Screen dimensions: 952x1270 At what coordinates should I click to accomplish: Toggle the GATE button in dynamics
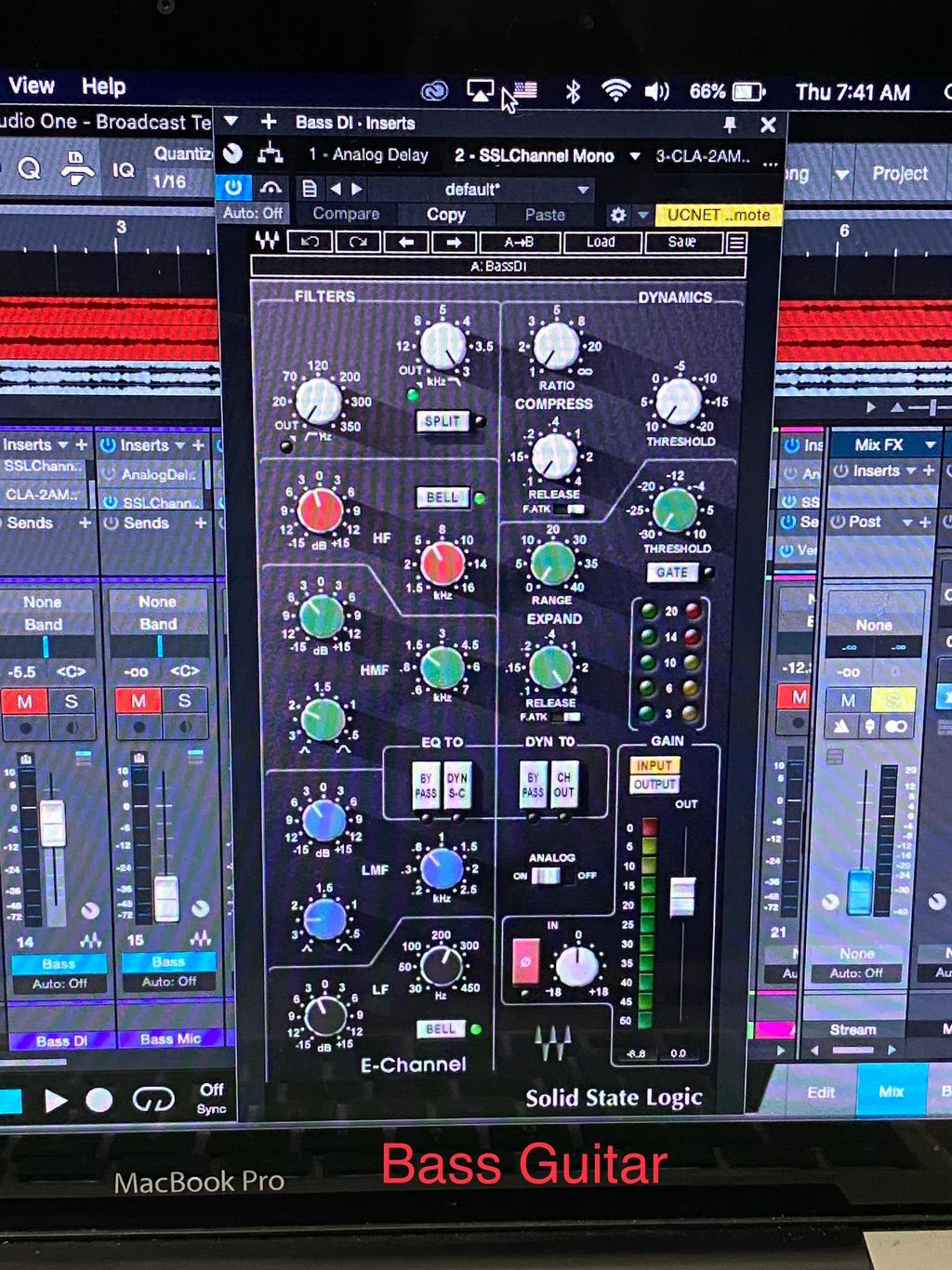[x=672, y=573]
